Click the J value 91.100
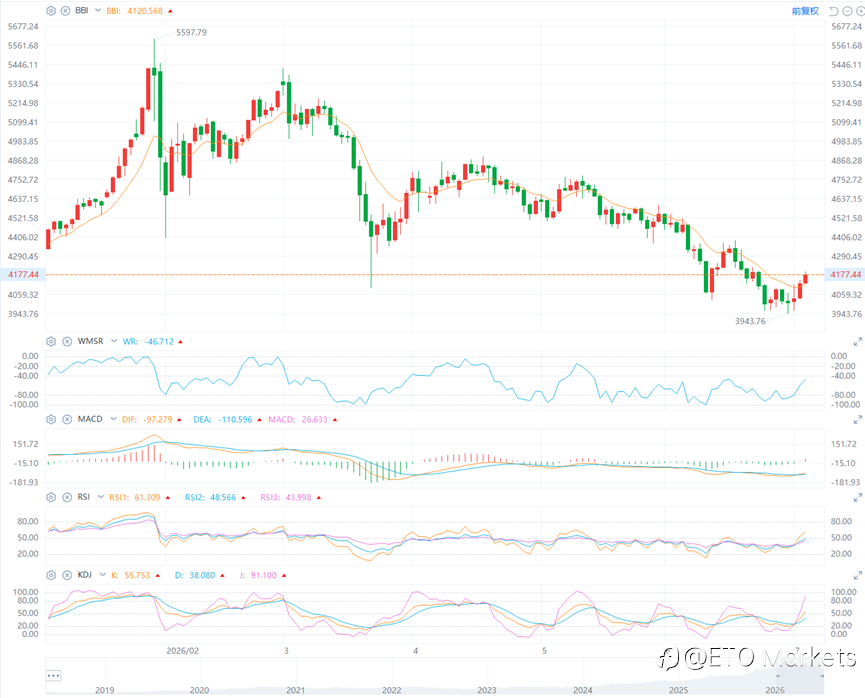The height and width of the screenshot is (698, 865). click(x=264, y=575)
